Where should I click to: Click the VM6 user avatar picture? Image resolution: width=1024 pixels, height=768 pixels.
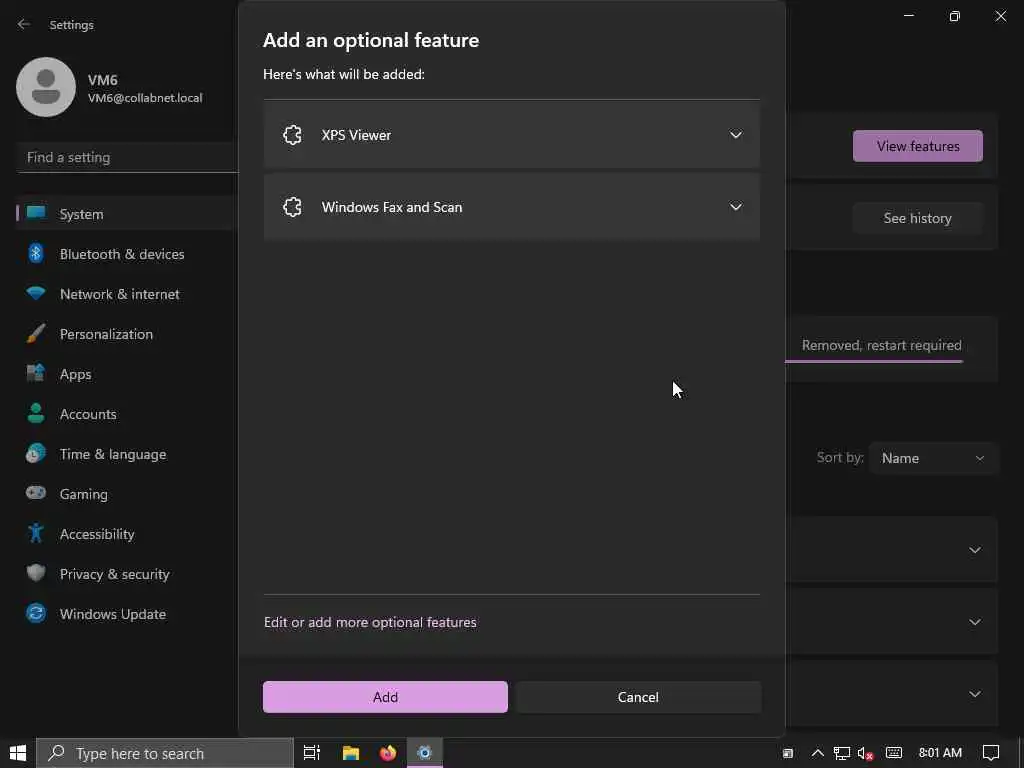pyautogui.click(x=46, y=87)
